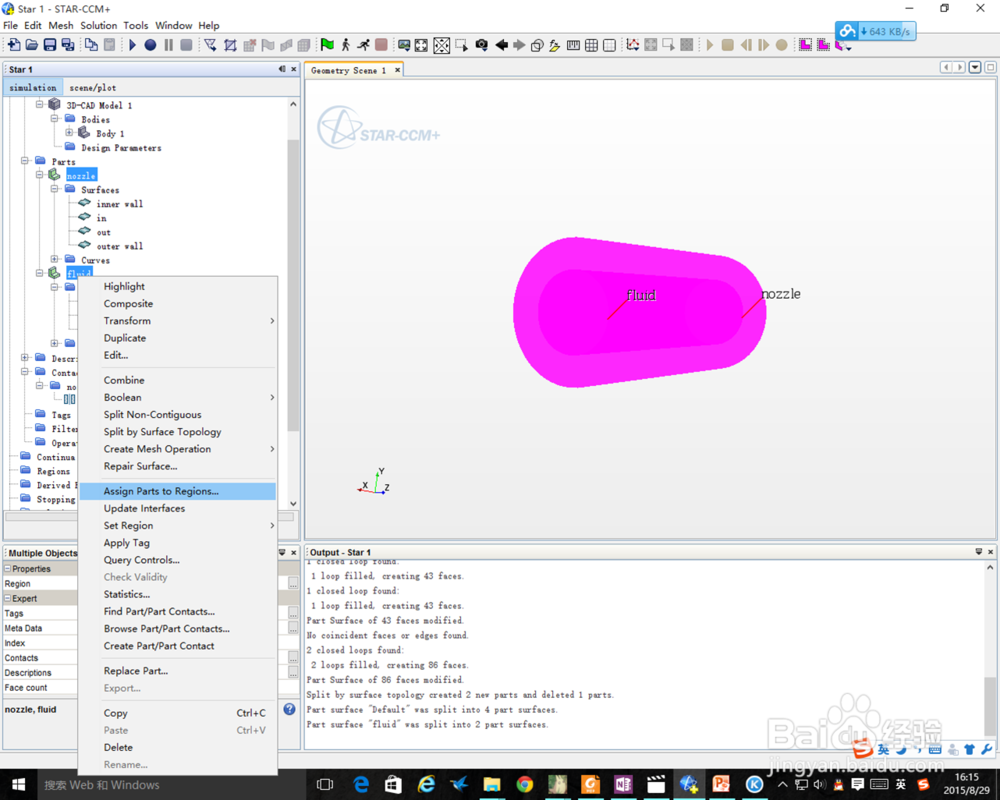Click the grid table toolbar icon
The height and width of the screenshot is (800, 1000).
coord(591,45)
